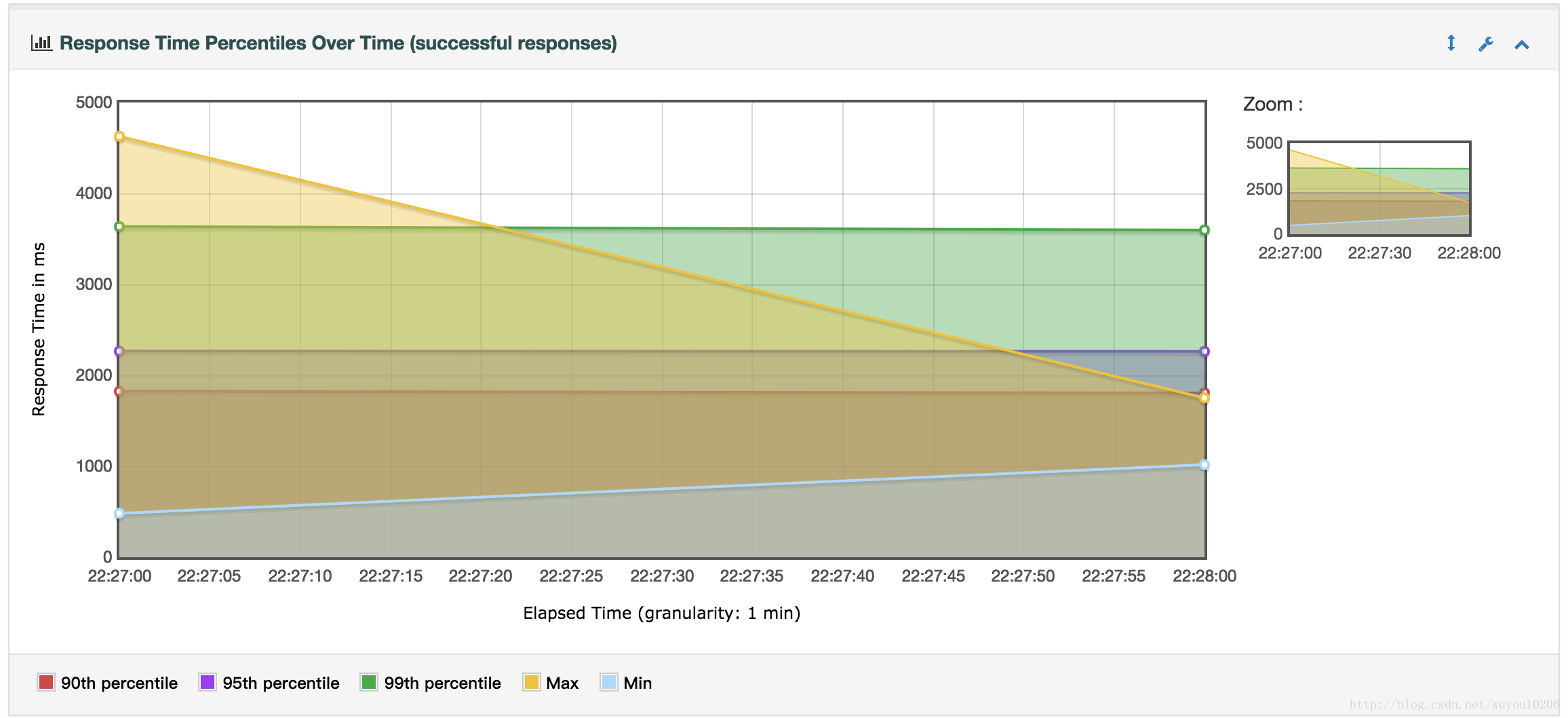Open the wrench settings icon

(x=1486, y=44)
